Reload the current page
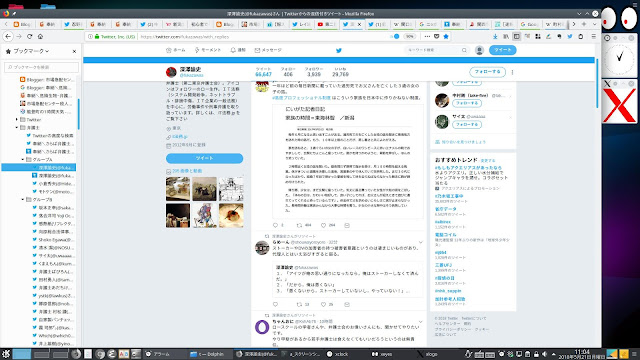The width and height of the screenshot is (640, 360). click(29, 36)
